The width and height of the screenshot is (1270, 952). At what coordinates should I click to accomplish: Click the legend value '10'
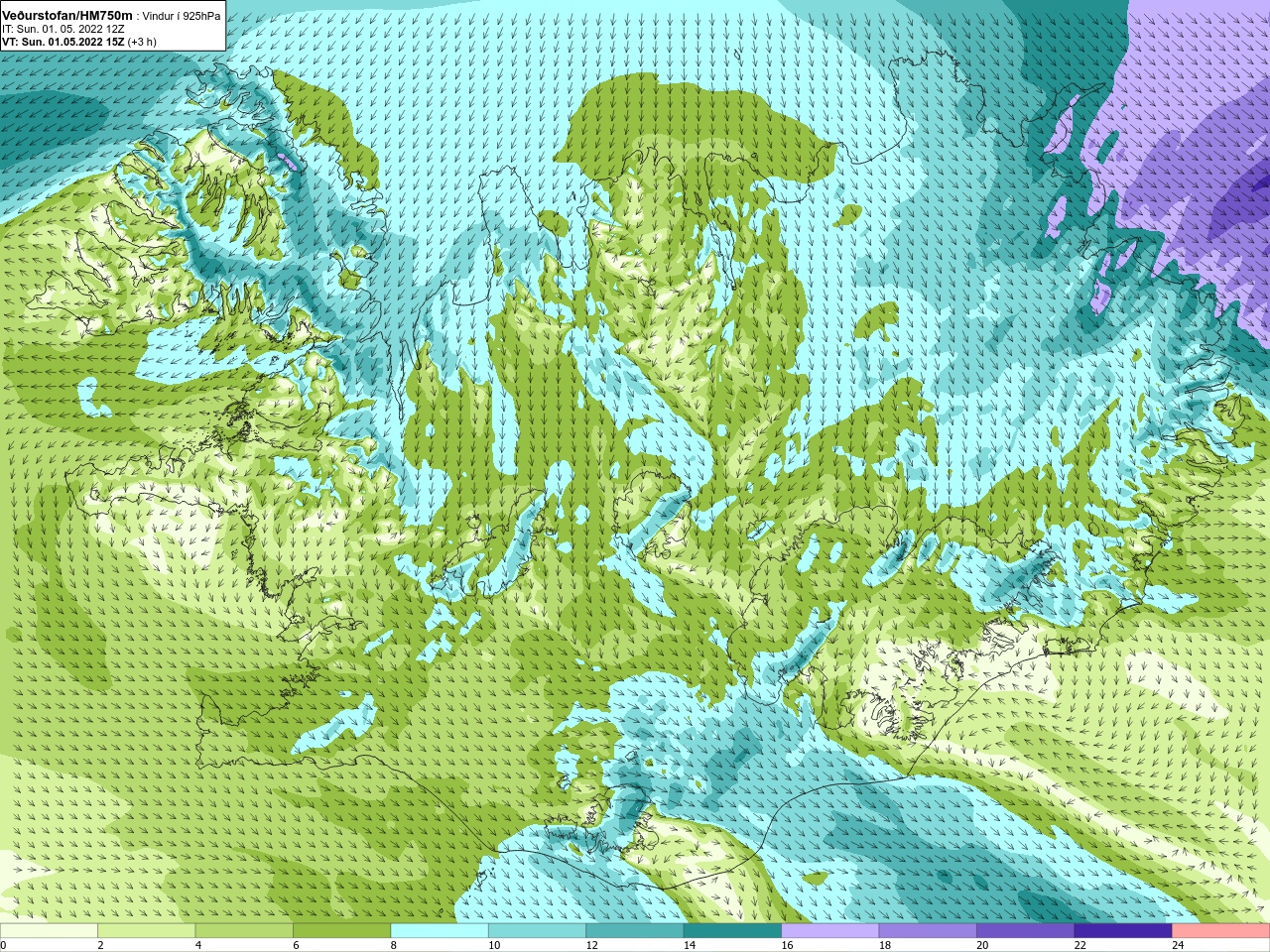[x=494, y=945]
